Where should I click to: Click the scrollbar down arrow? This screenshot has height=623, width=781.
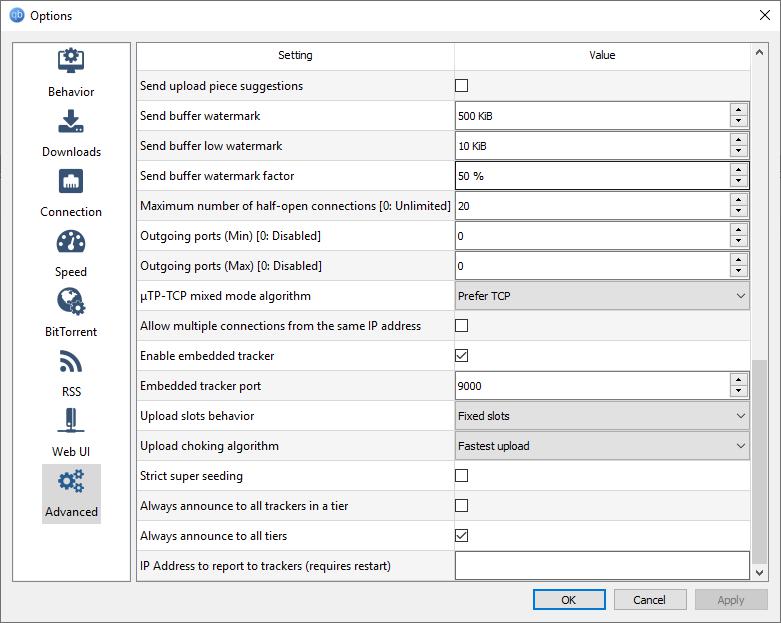[759, 573]
